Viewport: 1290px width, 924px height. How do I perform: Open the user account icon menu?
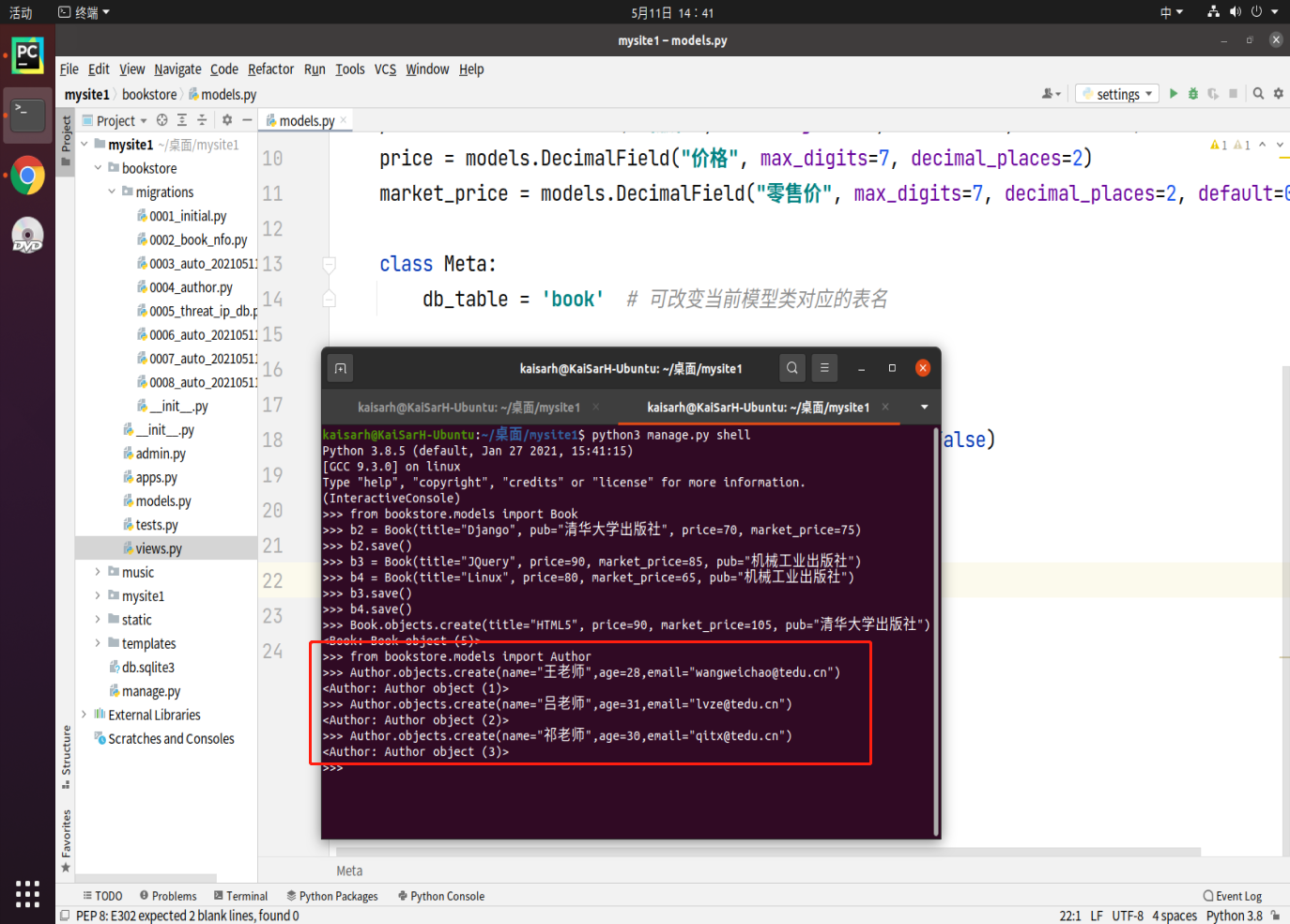pyautogui.click(x=1052, y=94)
